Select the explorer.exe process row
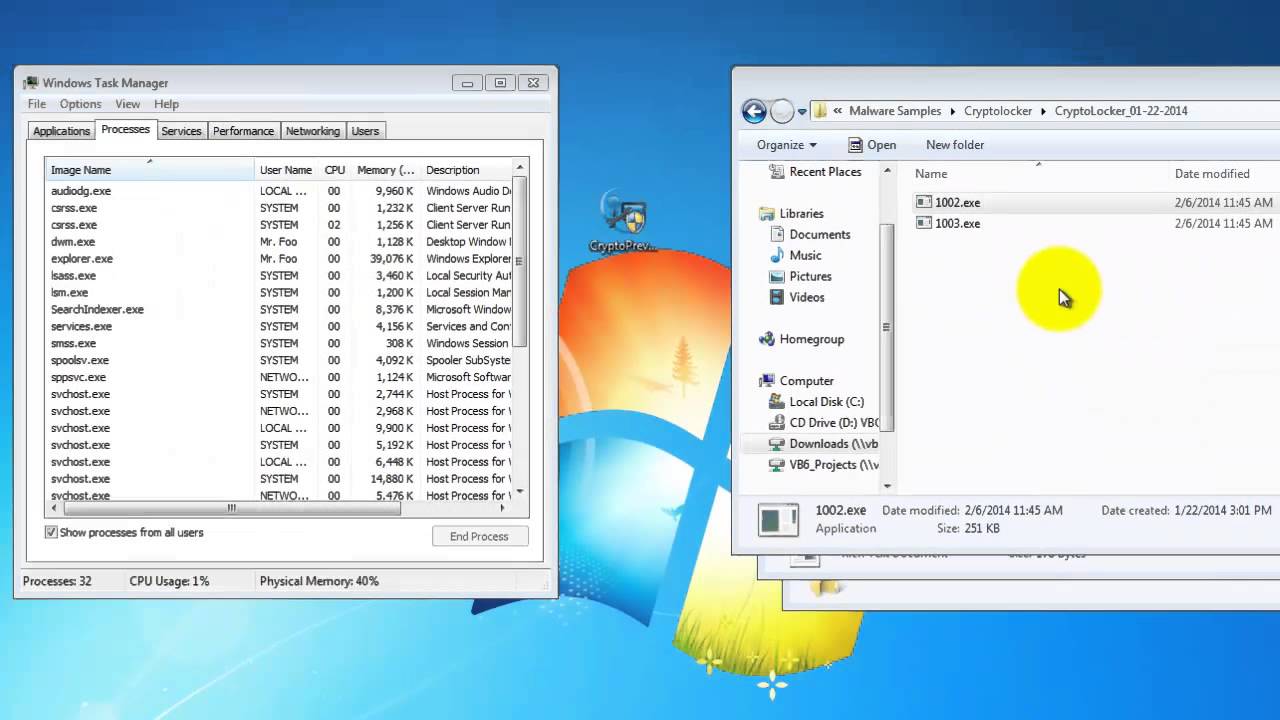This screenshot has width=1280, height=720. 279,259
